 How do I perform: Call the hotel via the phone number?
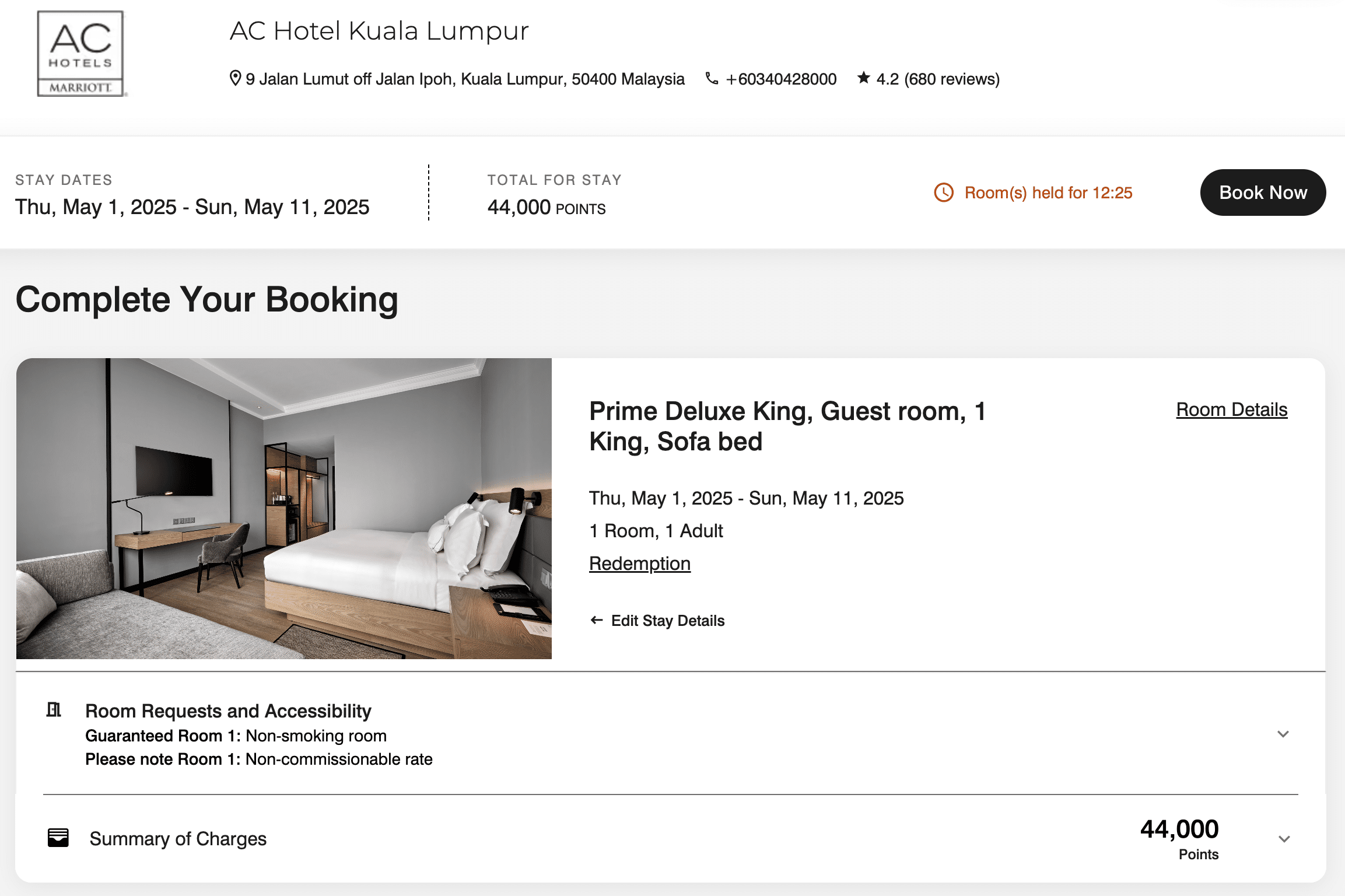780,78
